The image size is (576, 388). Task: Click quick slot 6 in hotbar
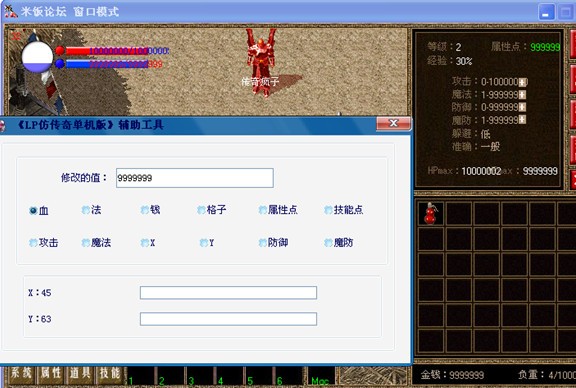289,376
